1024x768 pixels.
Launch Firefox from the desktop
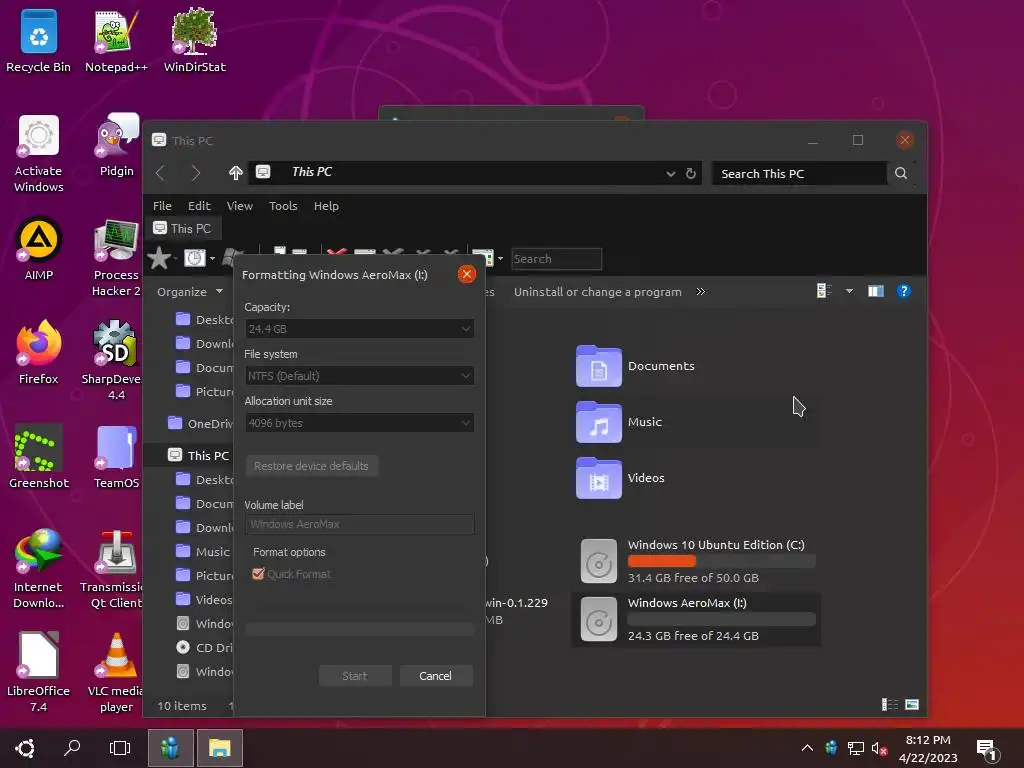(x=39, y=353)
